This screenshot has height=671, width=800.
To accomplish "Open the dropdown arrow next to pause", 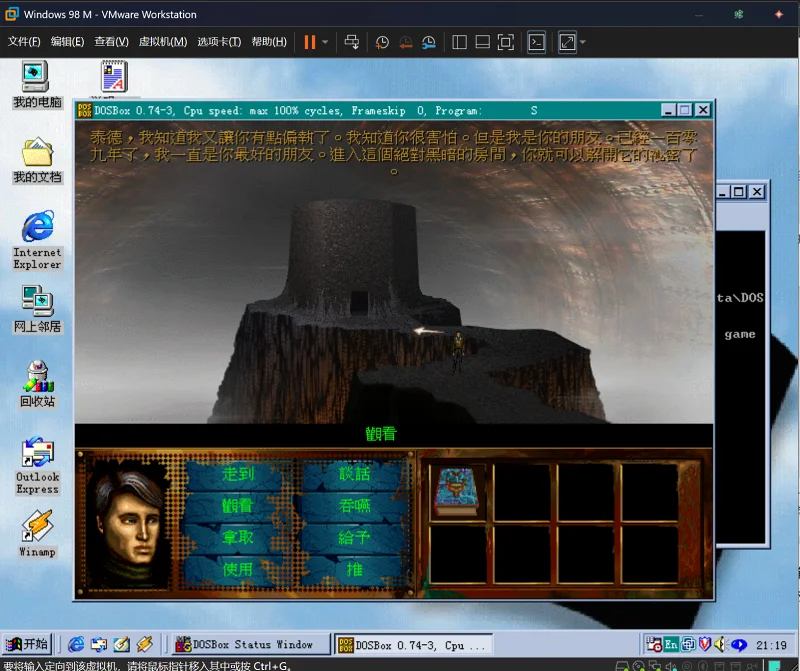I will (325, 42).
